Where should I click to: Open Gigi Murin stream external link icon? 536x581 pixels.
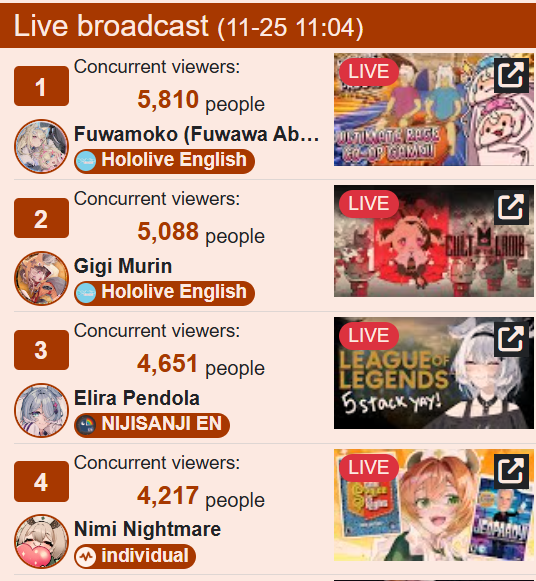click(x=511, y=207)
